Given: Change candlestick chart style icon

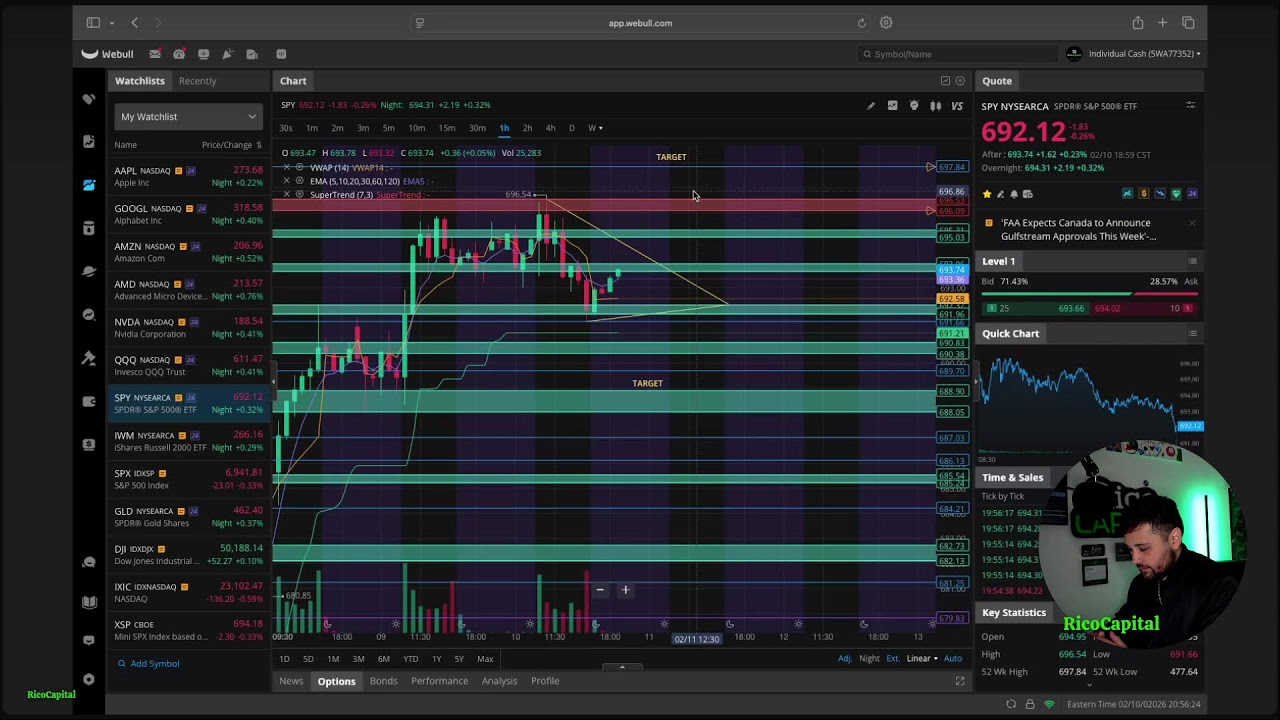Looking at the screenshot, I should coord(936,106).
